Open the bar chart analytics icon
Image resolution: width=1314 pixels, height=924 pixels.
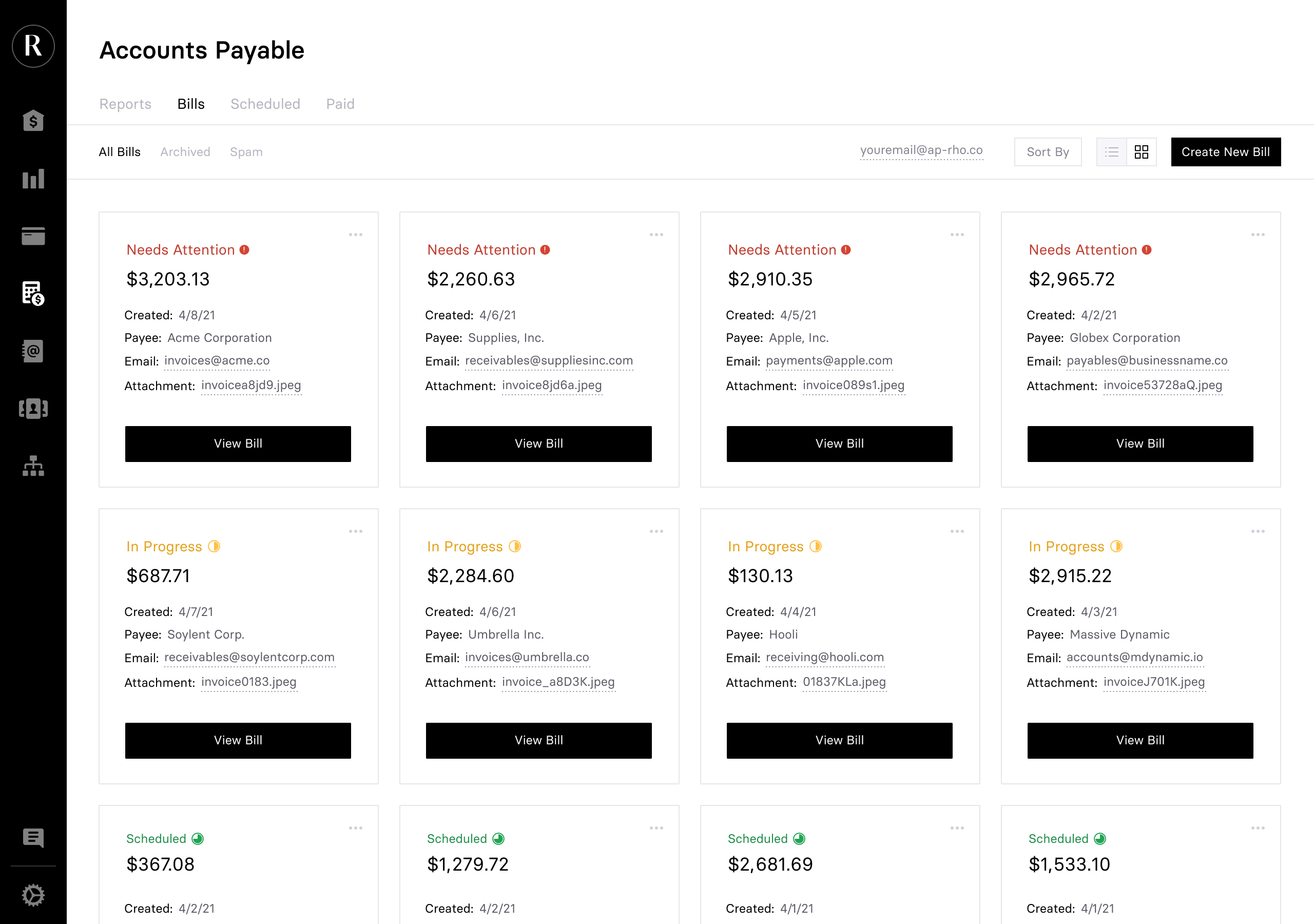coord(33,179)
